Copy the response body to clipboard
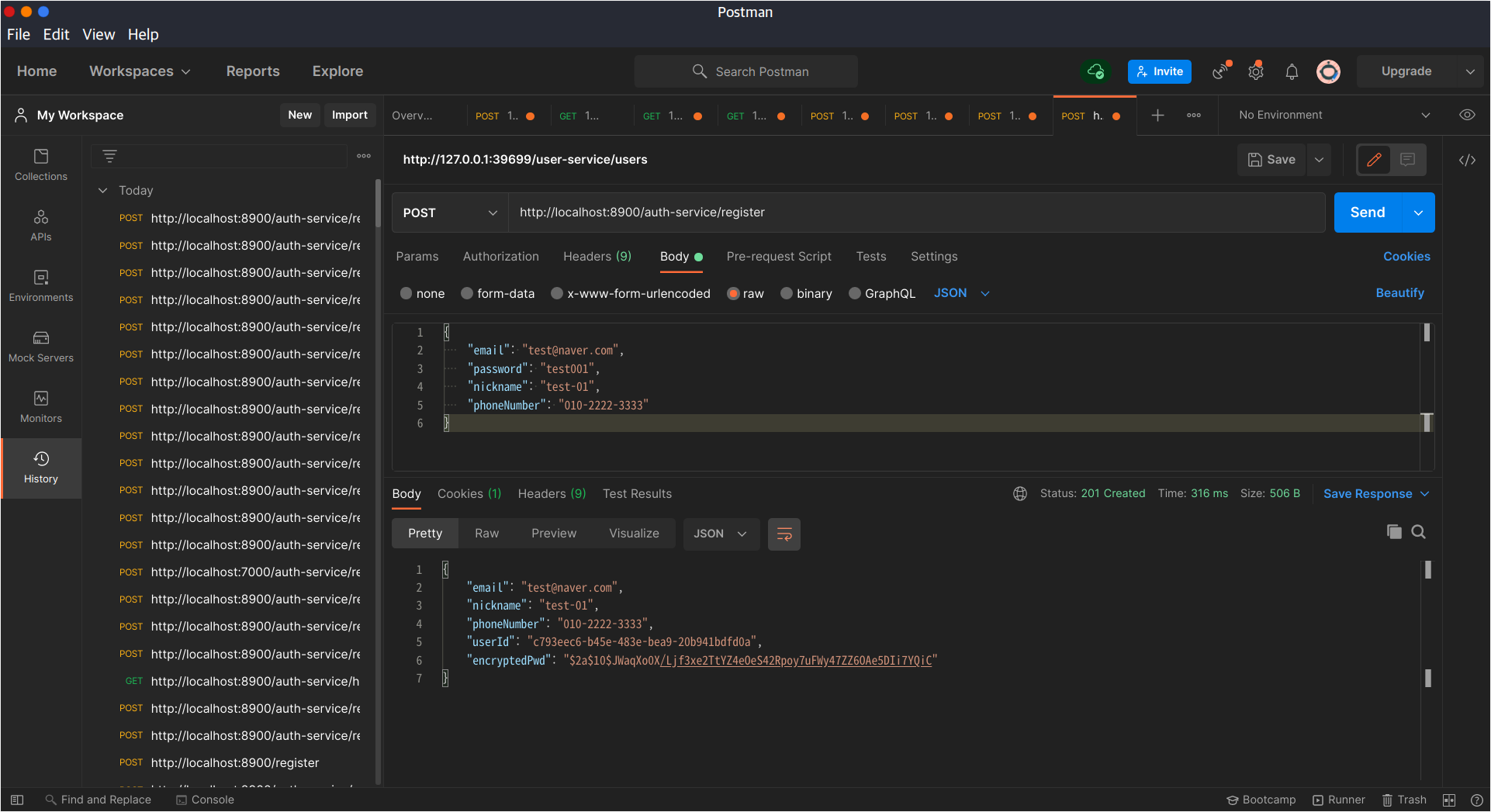Screen dimensions: 1491x812 [x=1394, y=532]
